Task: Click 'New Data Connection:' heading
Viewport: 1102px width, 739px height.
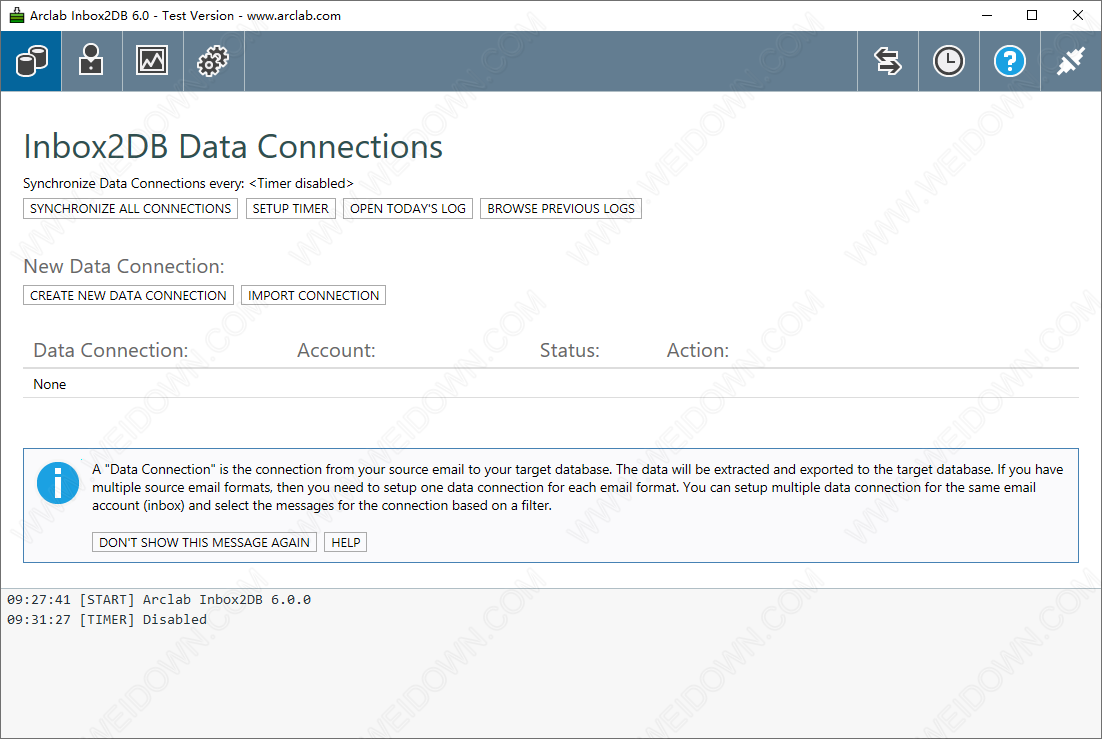Action: (124, 266)
